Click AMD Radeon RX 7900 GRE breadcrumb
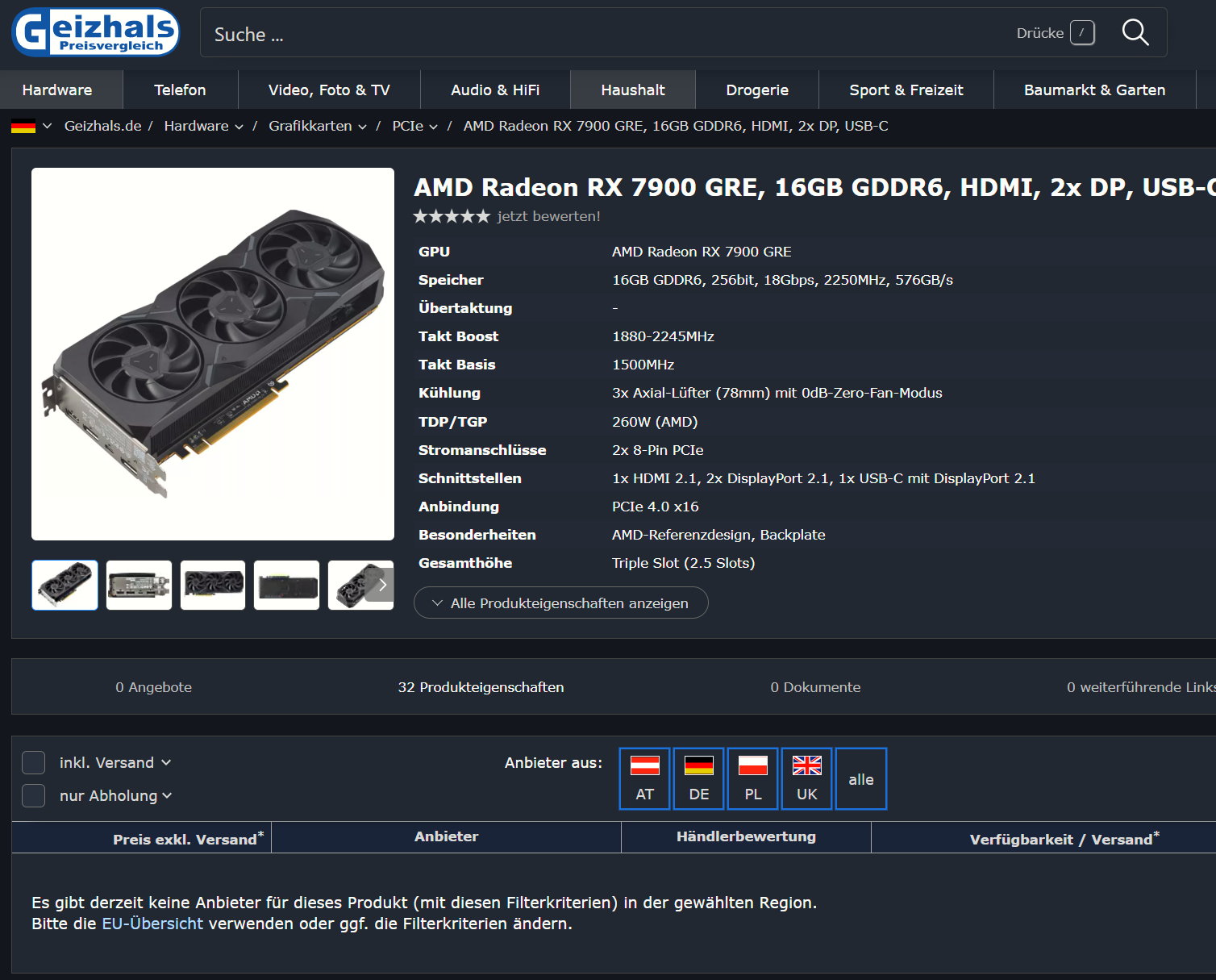This screenshot has width=1216, height=980. pos(676,126)
